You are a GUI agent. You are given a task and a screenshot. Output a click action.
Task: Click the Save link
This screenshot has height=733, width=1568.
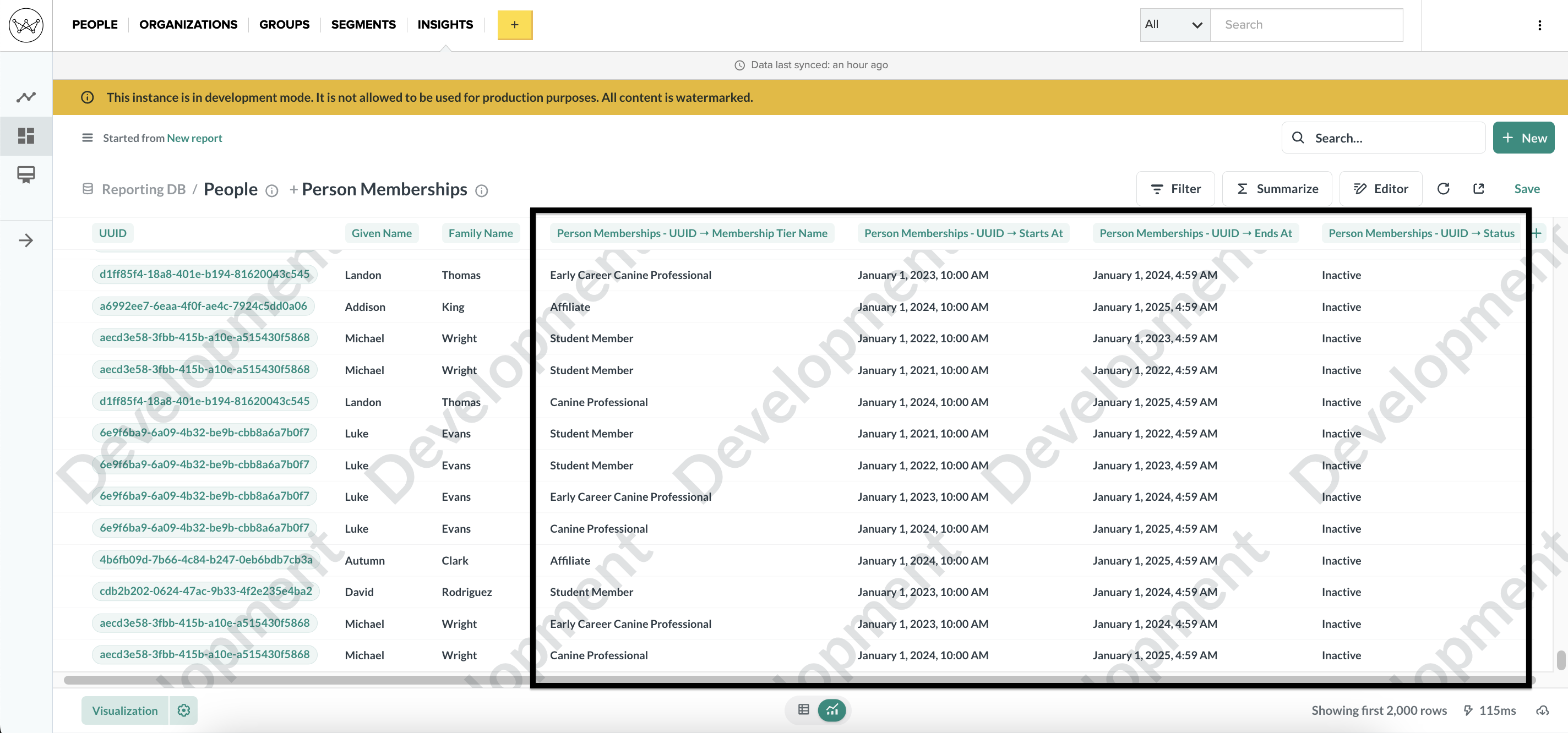point(1527,189)
